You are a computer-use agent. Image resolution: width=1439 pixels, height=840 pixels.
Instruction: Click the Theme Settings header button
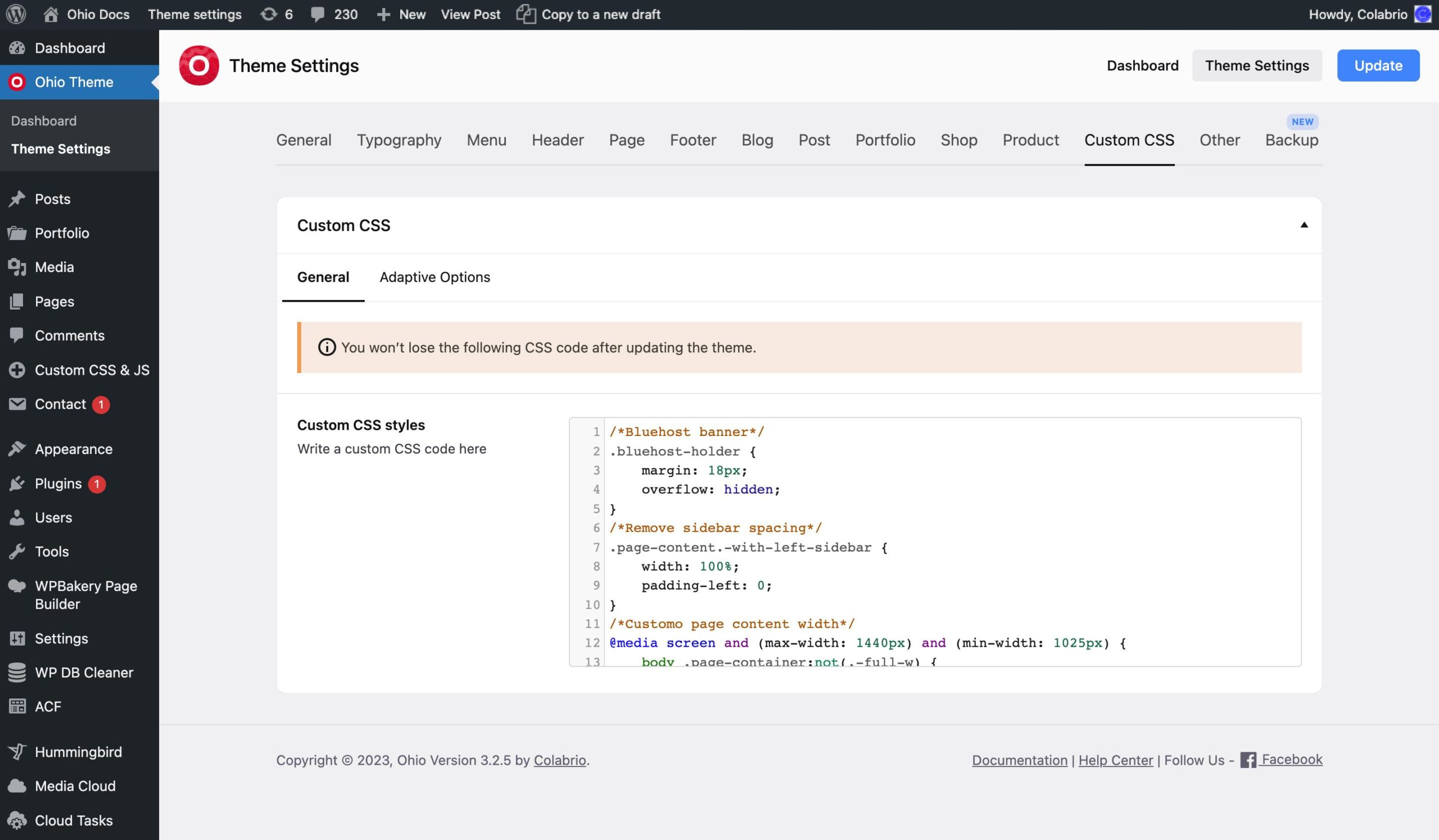pos(1257,66)
